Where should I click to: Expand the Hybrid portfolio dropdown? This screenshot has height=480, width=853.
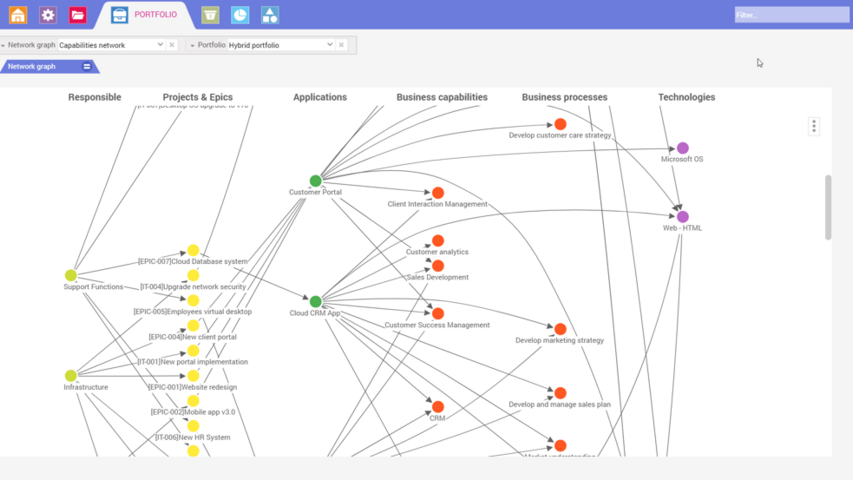pos(330,45)
